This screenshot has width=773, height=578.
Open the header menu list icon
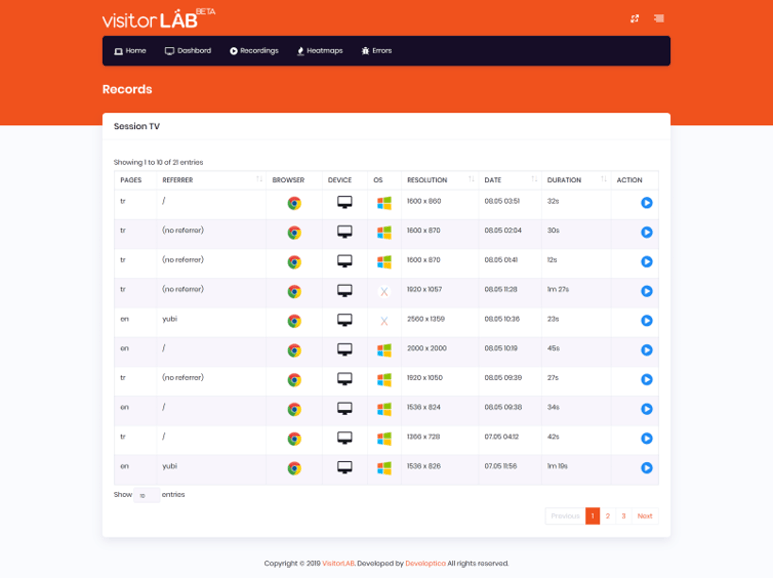(x=659, y=19)
